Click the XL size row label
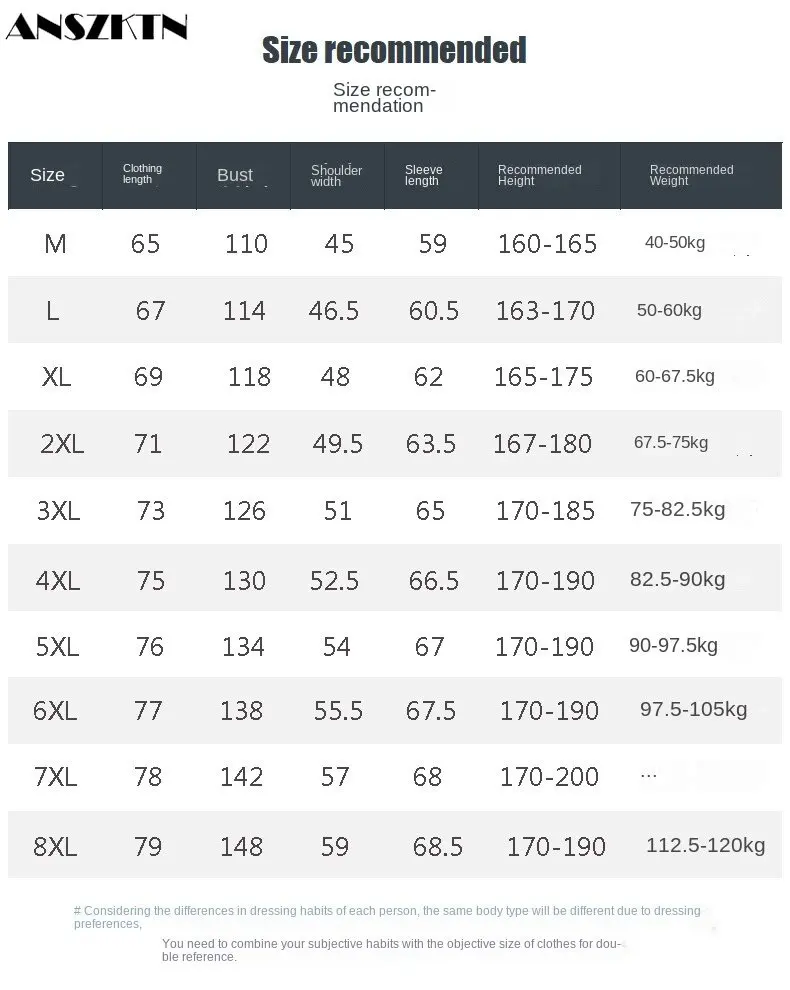 tap(56, 377)
